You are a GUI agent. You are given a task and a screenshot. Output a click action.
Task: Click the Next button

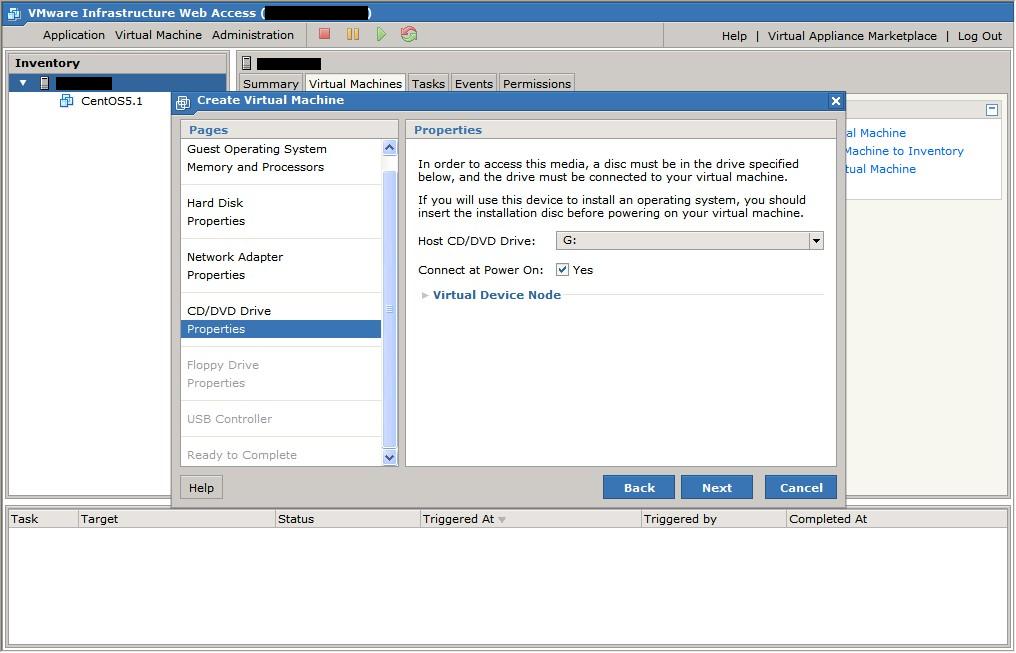(716, 487)
